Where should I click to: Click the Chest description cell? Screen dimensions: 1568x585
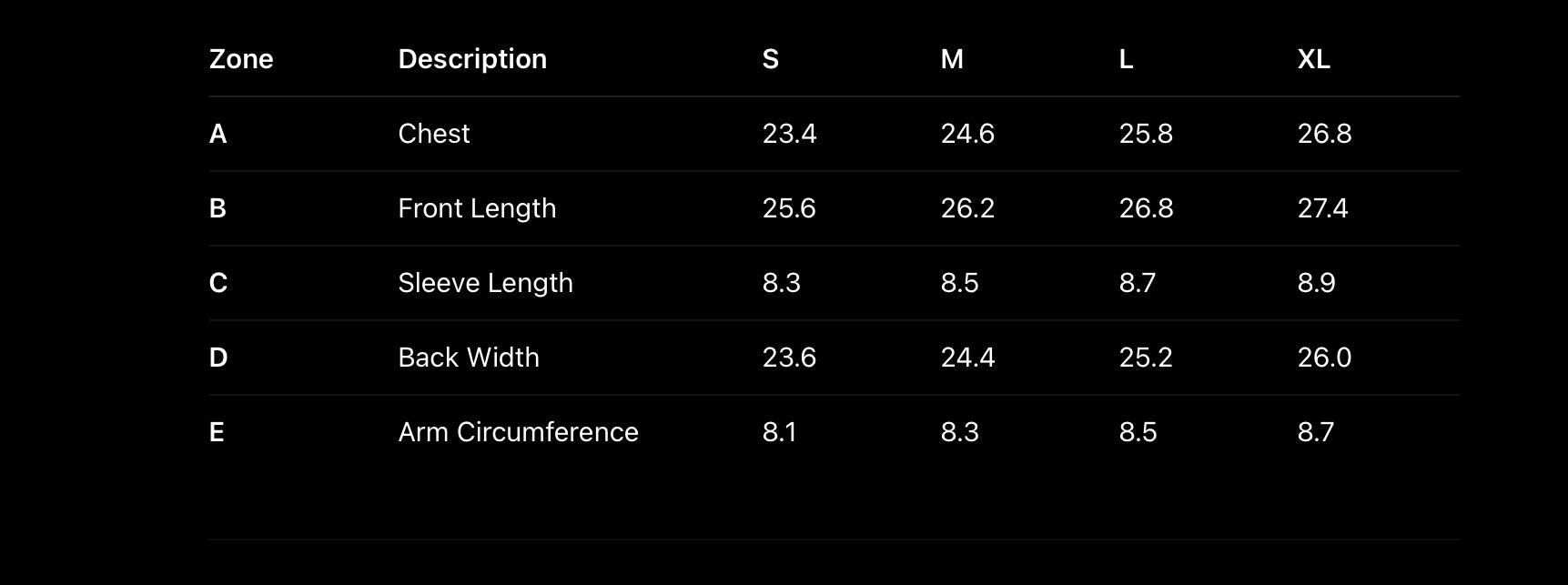434,134
